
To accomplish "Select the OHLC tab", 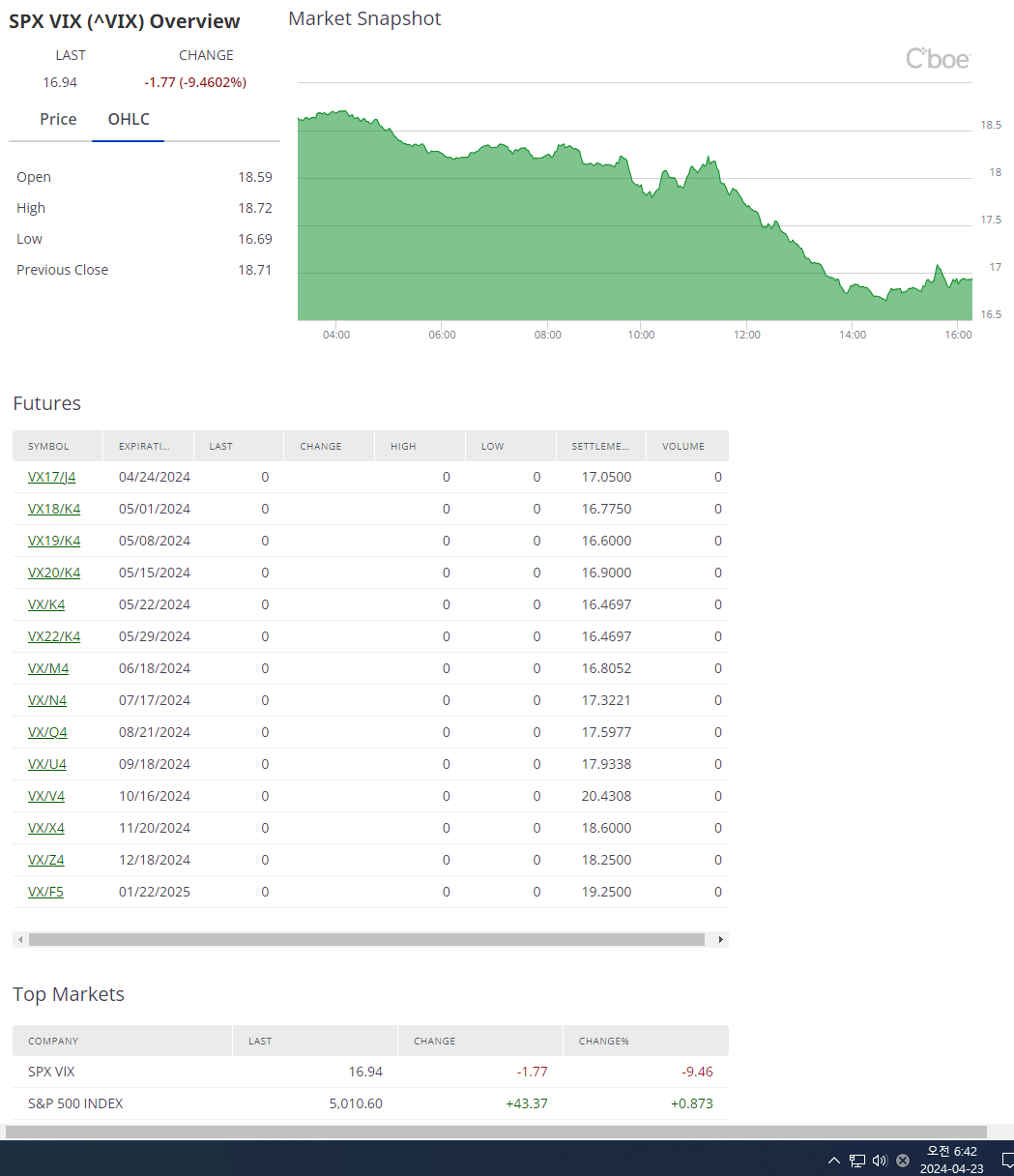I will [x=129, y=119].
